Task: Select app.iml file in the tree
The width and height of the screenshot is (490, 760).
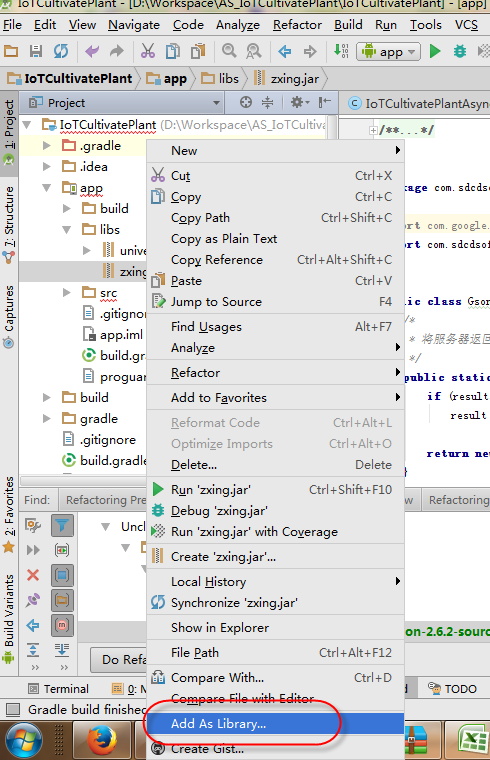Action: click(114, 334)
